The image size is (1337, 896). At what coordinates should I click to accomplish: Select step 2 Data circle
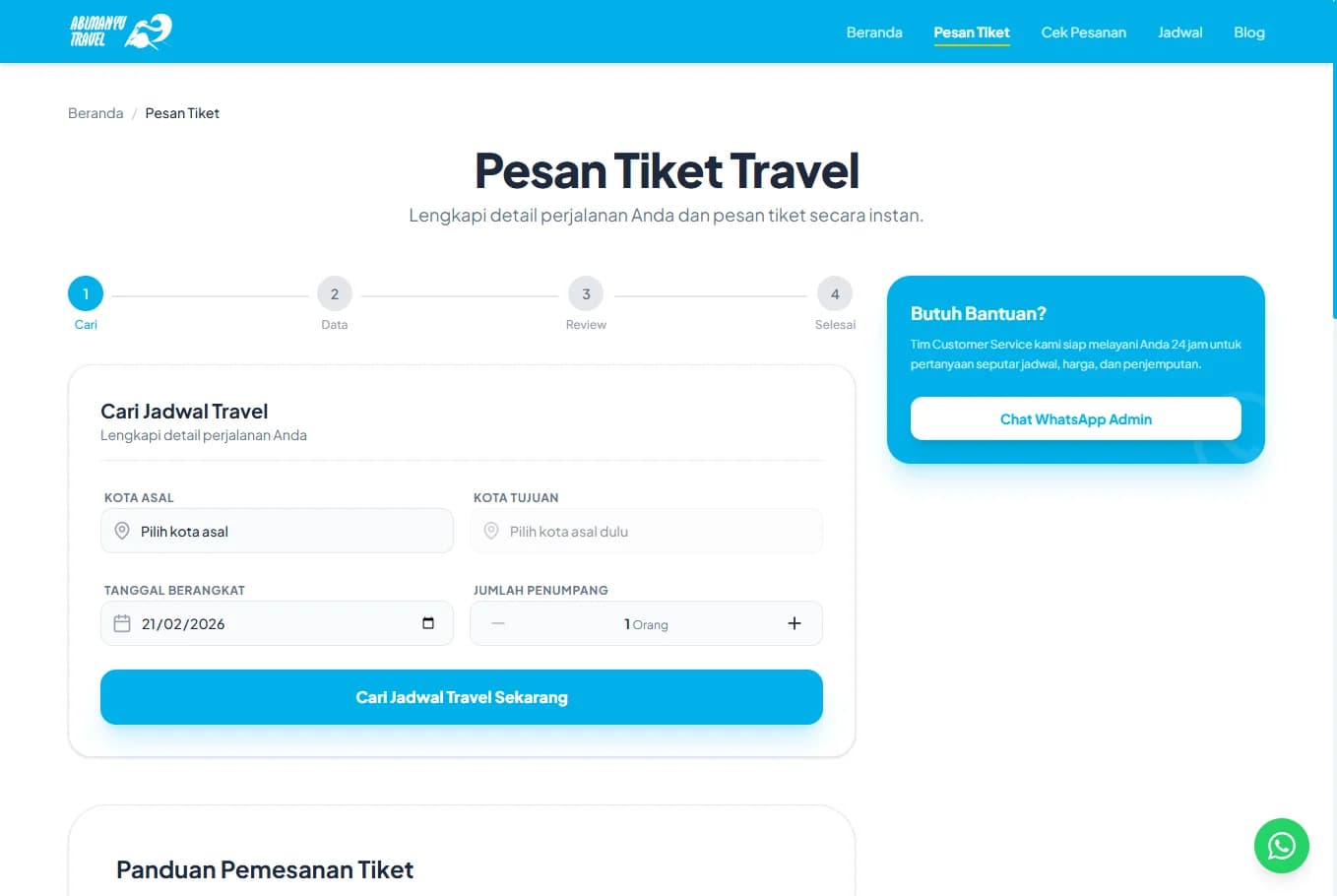pyautogui.click(x=335, y=293)
